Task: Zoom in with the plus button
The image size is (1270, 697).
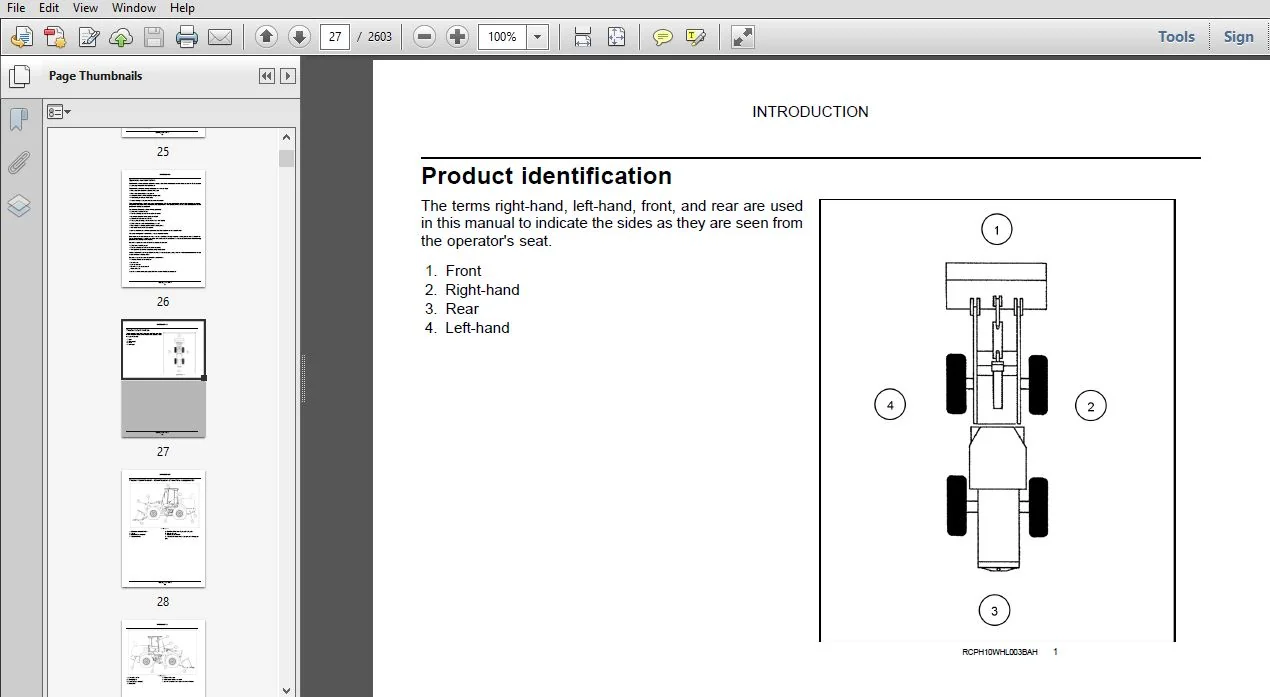Action: (x=458, y=37)
